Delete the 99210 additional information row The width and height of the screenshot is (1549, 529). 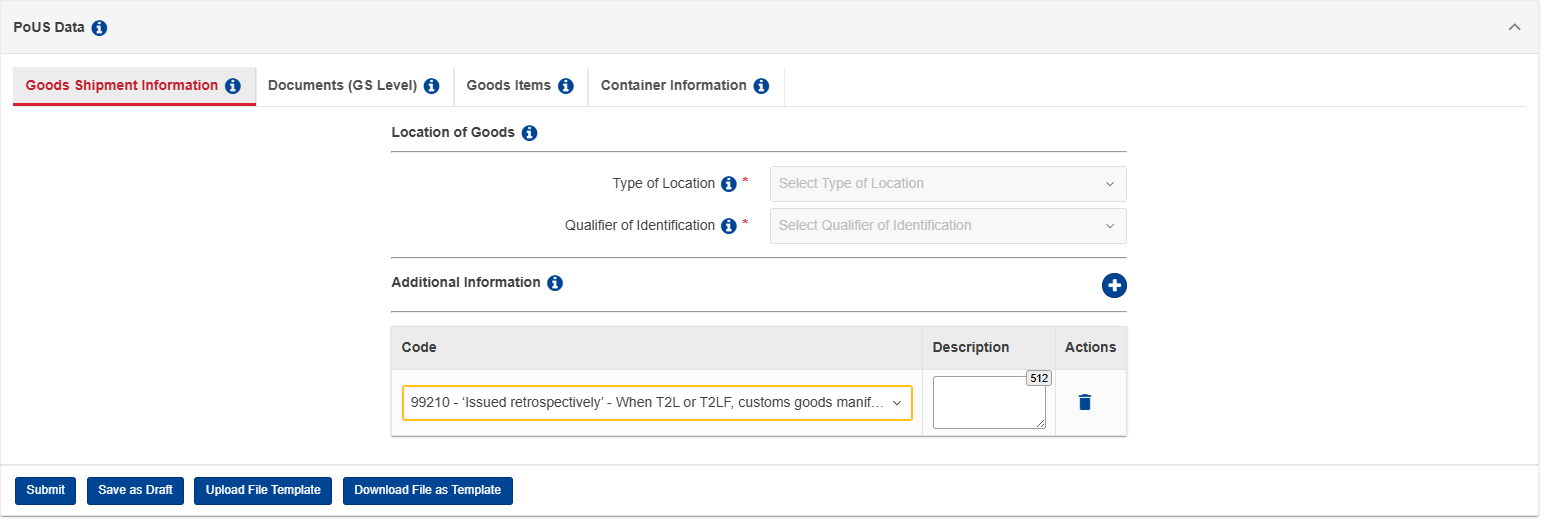pyautogui.click(x=1085, y=402)
